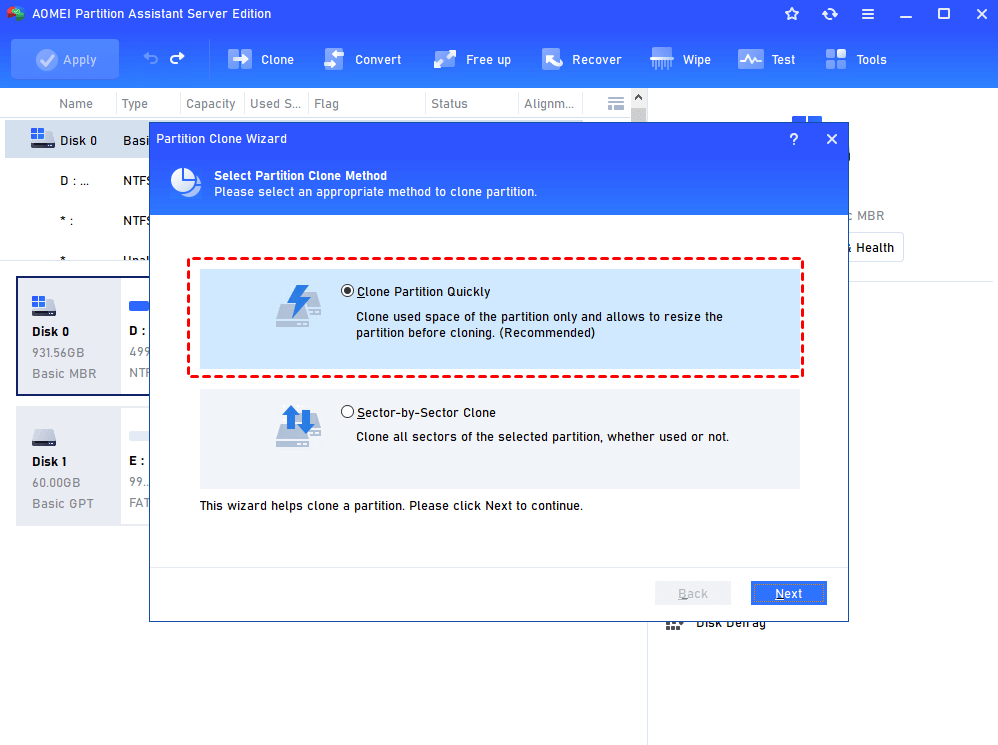Click the Next button in wizard
This screenshot has height=745, width=998.
click(789, 593)
